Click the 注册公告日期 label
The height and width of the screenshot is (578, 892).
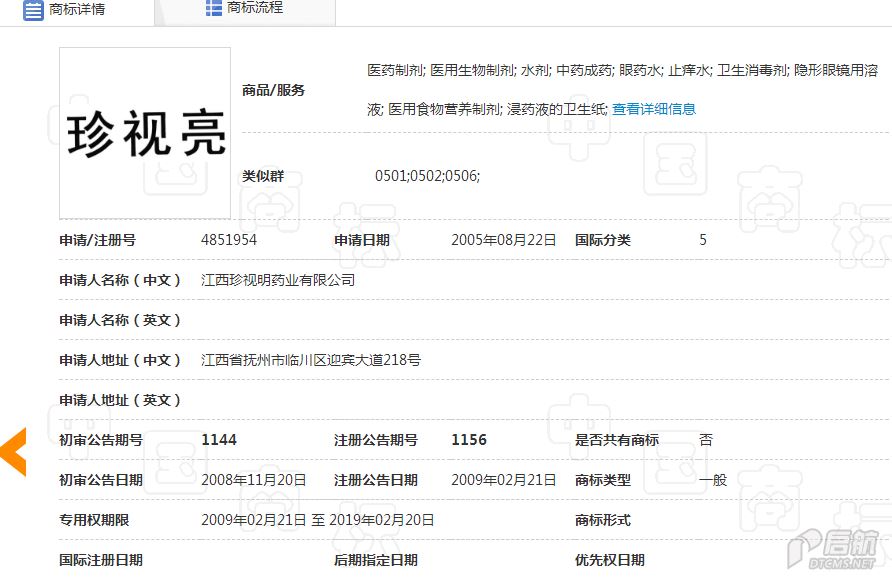point(375,480)
